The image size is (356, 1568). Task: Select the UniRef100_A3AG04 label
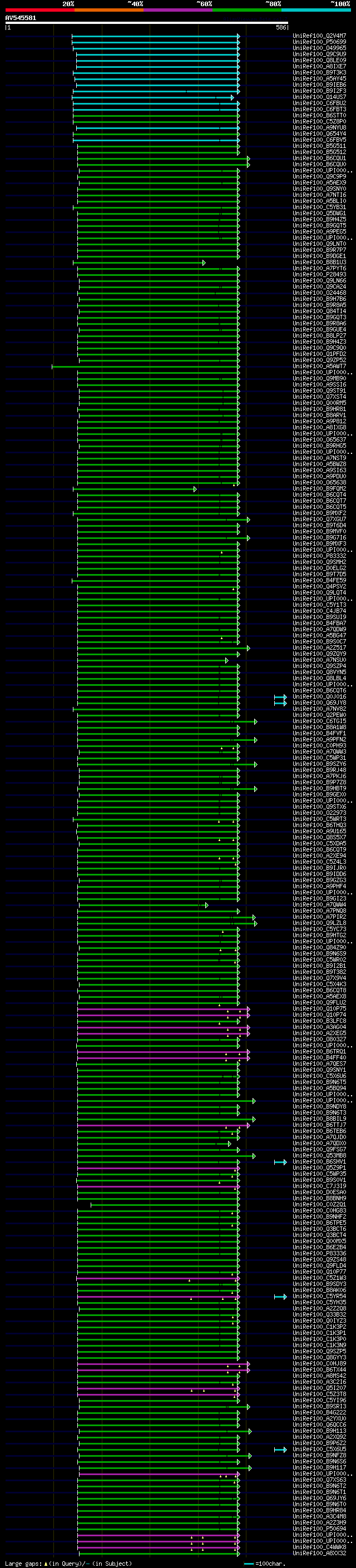click(x=319, y=1027)
